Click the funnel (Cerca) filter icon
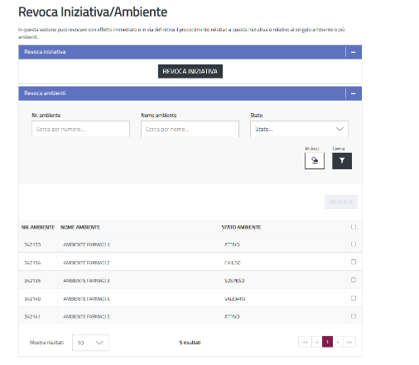 coord(342,161)
